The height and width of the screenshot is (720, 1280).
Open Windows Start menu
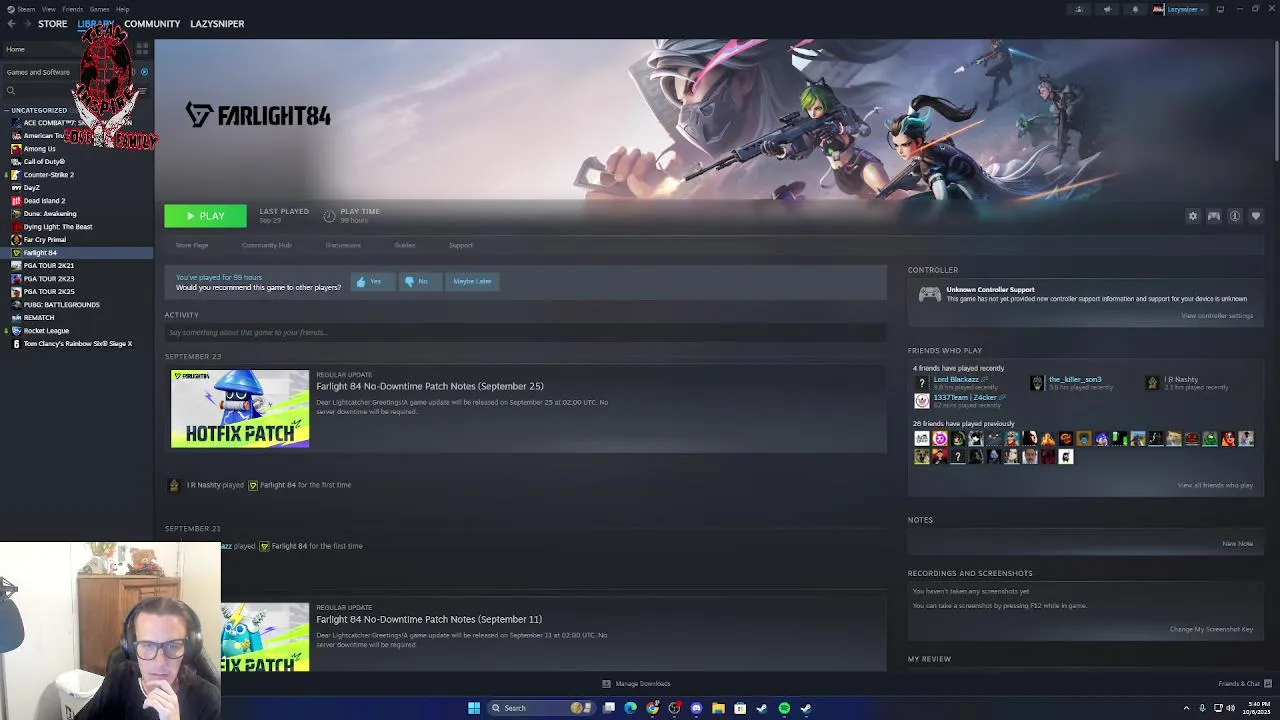(x=474, y=708)
